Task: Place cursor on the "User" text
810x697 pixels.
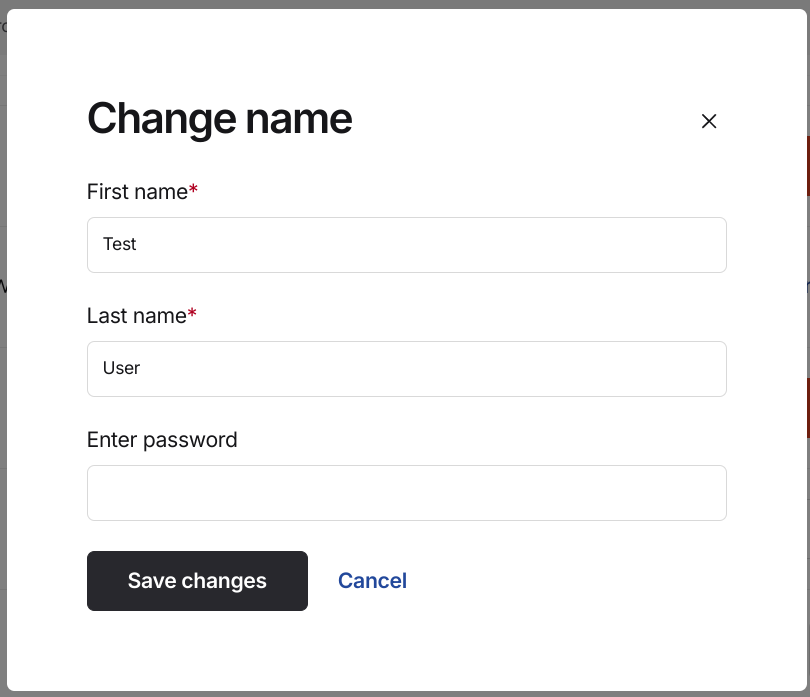Action: 122,368
